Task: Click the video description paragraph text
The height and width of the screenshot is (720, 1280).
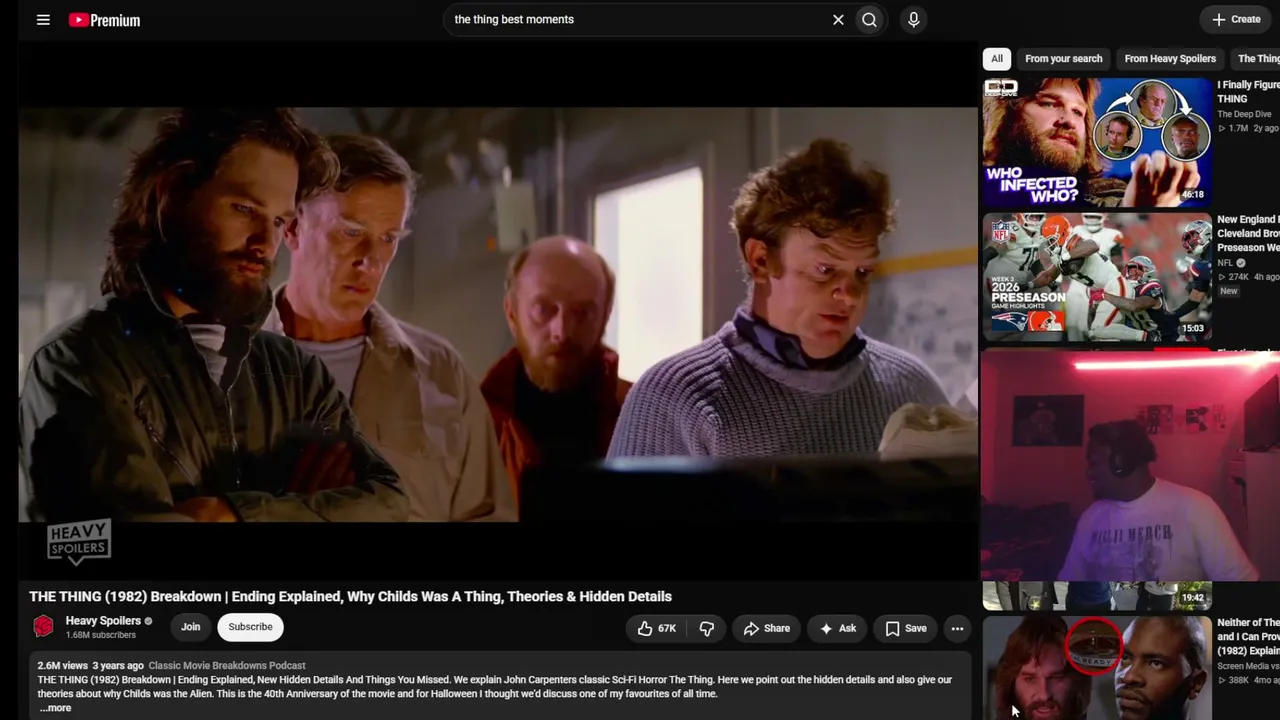Action: [x=495, y=687]
